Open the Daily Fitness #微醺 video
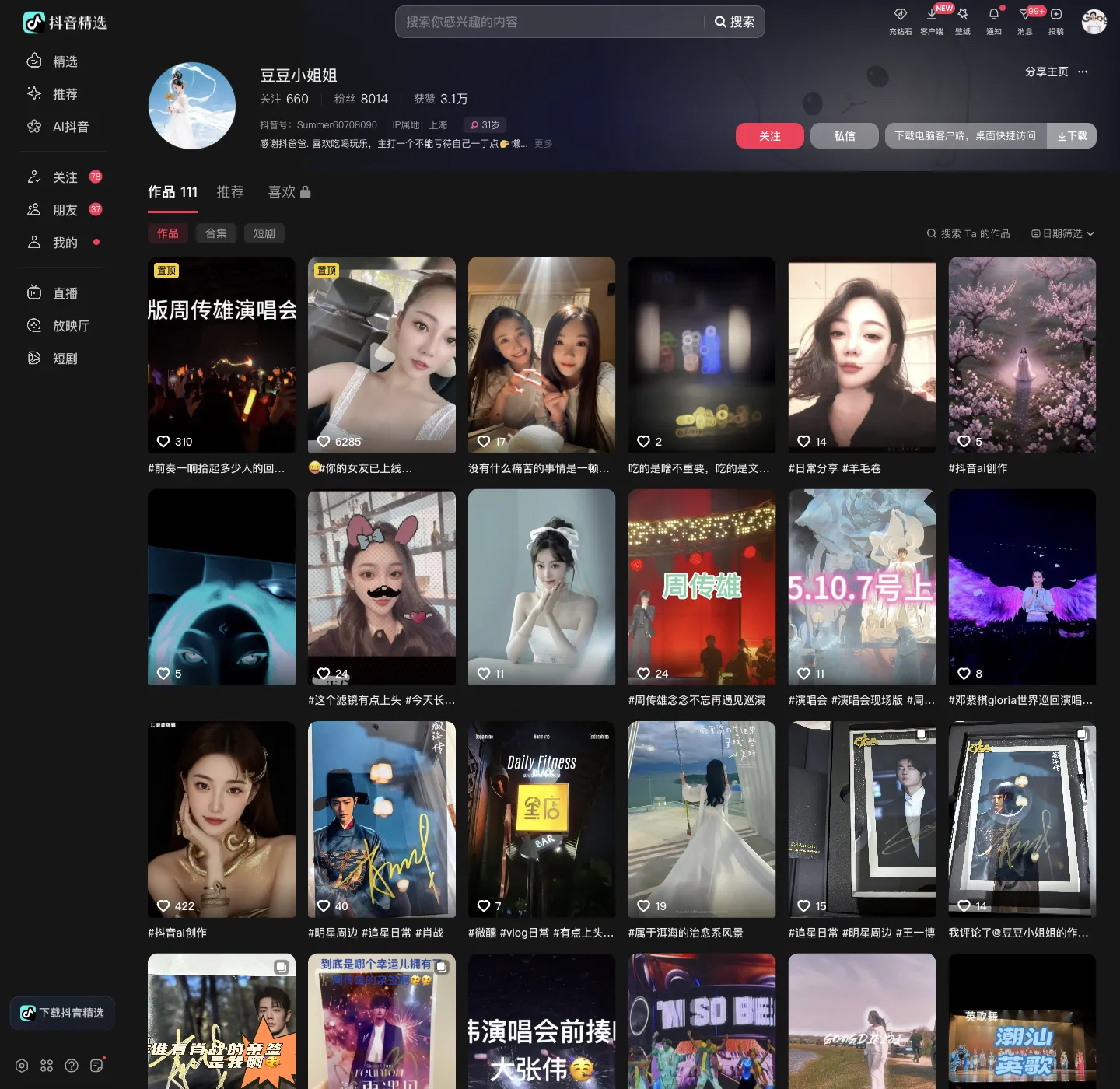 coord(542,819)
